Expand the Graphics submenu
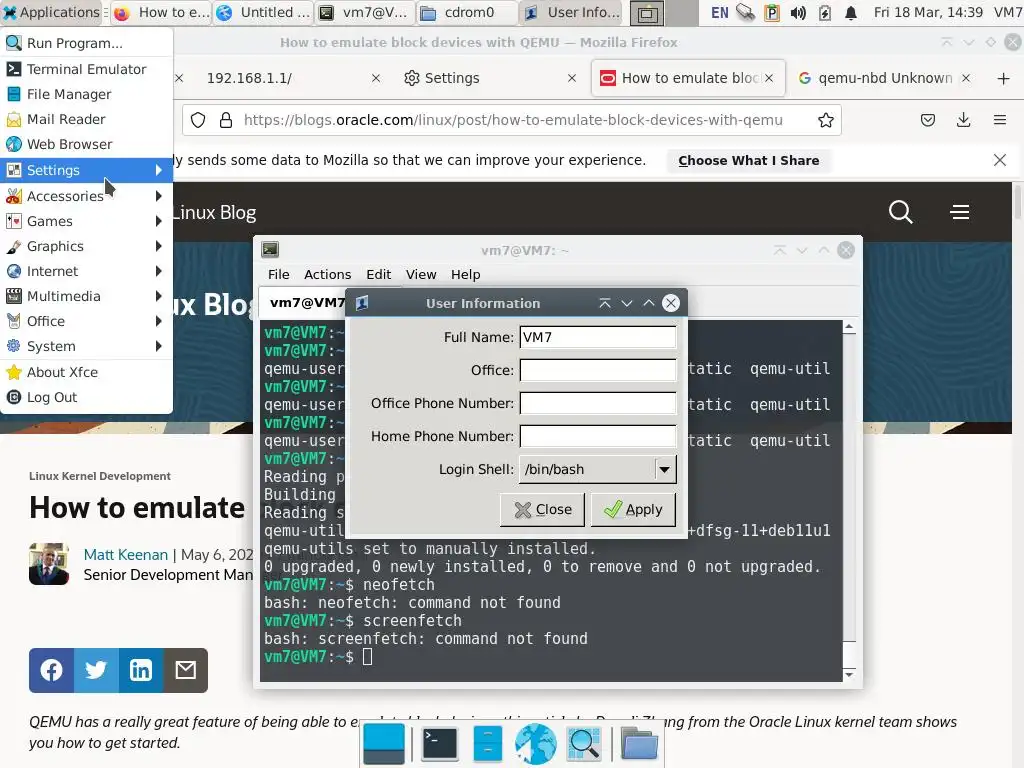The width and height of the screenshot is (1024, 768). pos(86,246)
